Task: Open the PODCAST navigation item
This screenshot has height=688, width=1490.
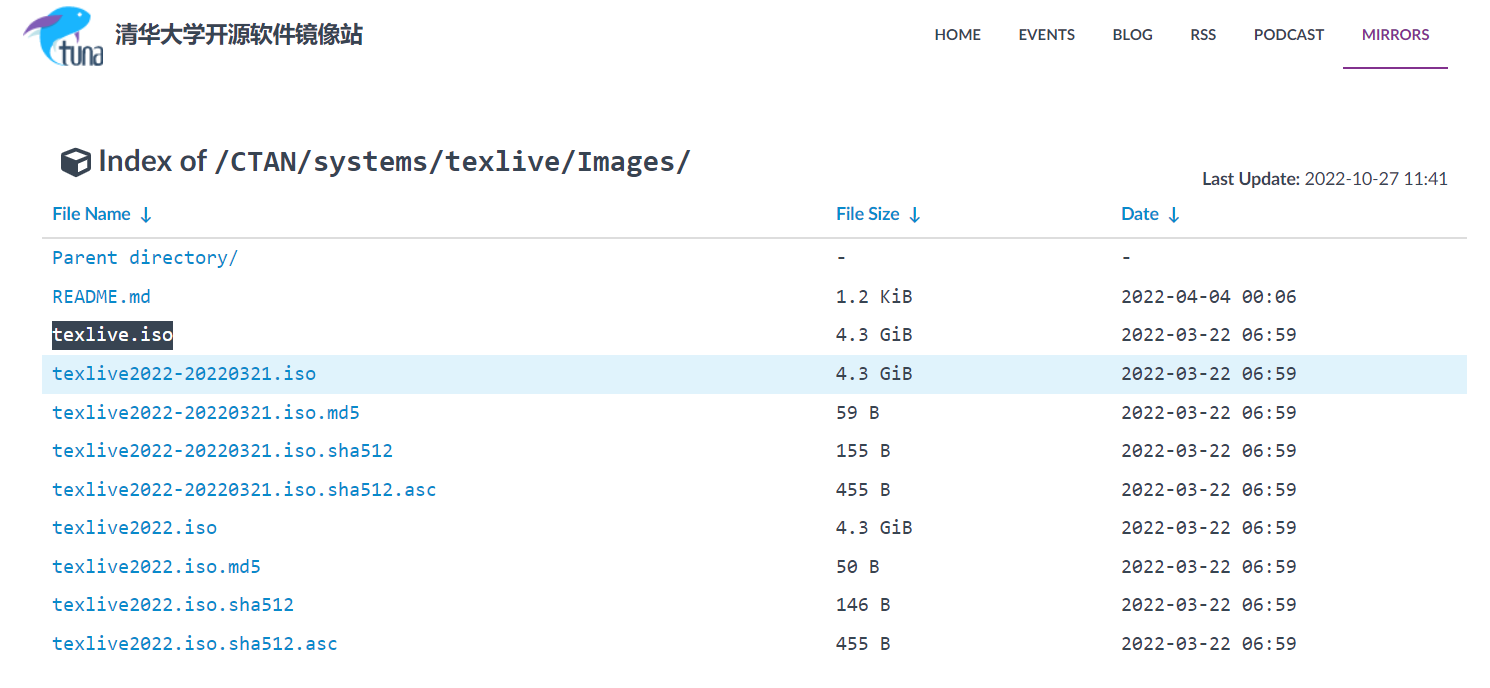Action: point(1288,34)
